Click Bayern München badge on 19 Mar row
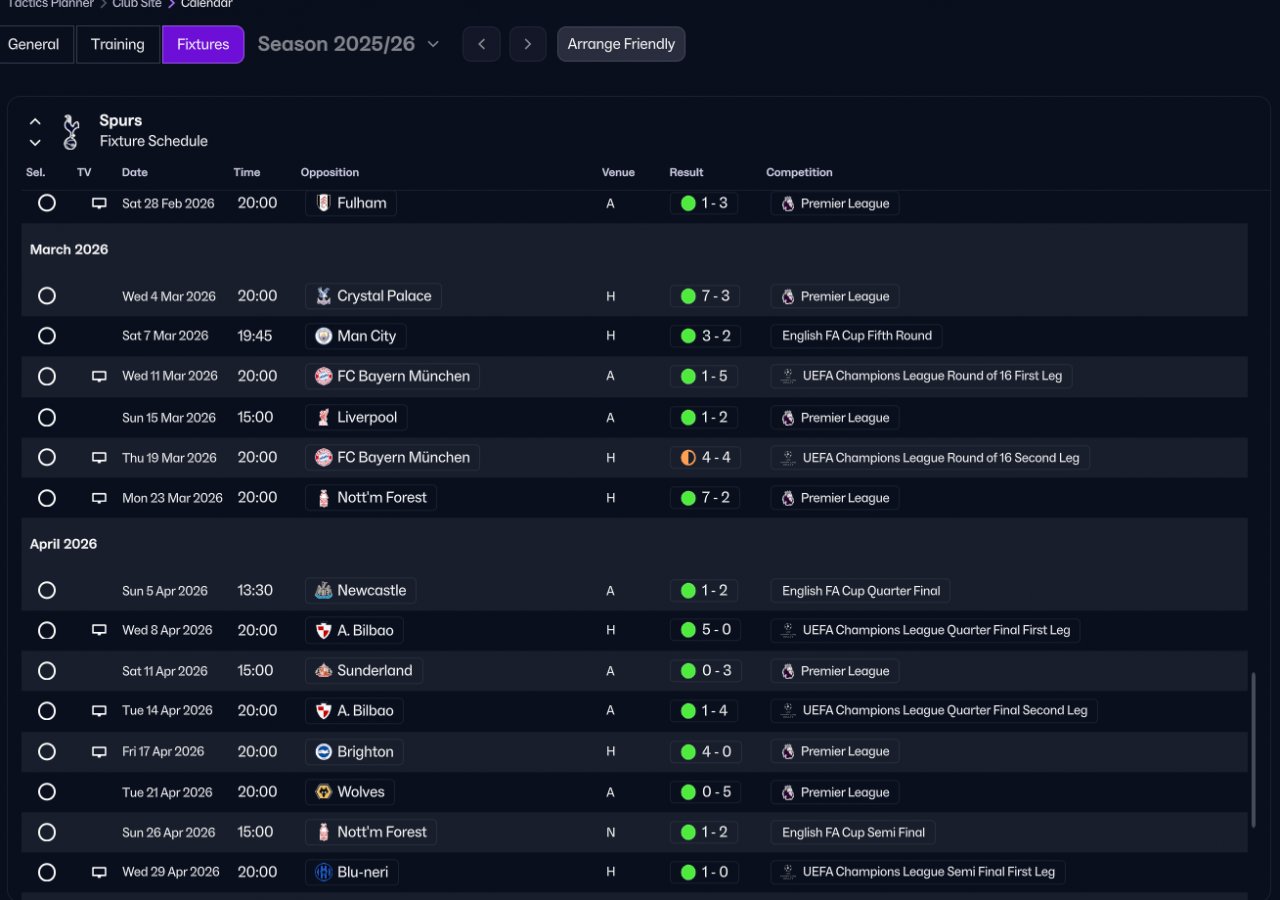Viewport: 1280px width, 900px height. [x=323, y=457]
